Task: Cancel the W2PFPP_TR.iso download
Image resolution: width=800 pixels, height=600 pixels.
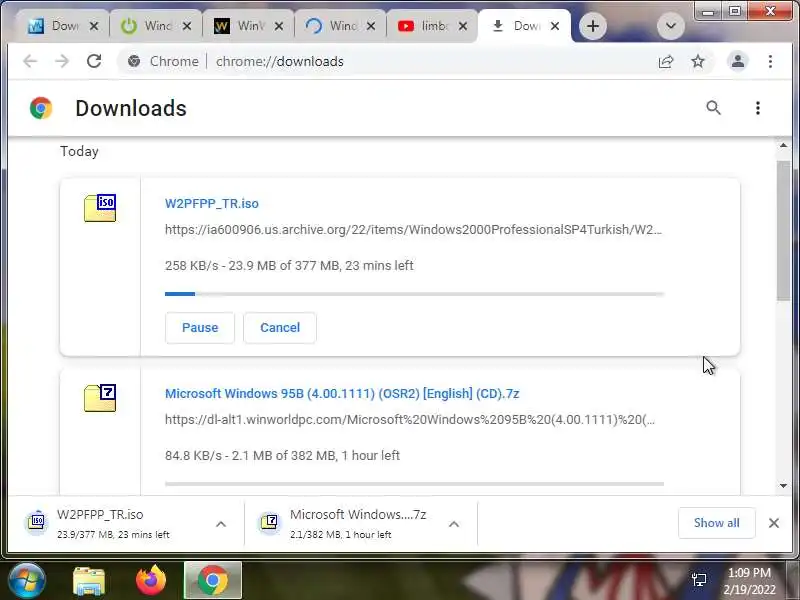Action: point(280,328)
